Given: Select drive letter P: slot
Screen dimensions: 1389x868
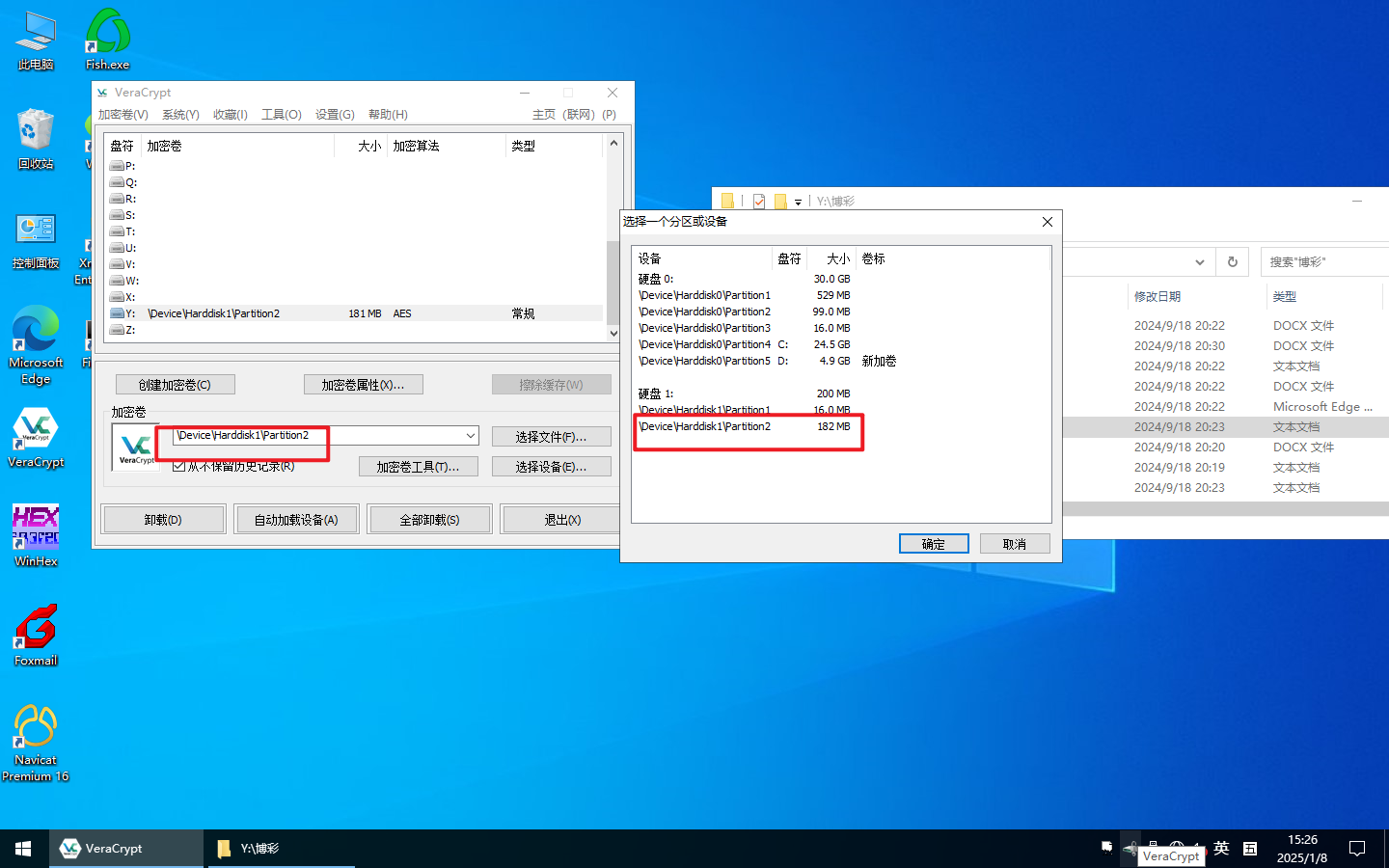Looking at the screenshot, I should tap(123, 166).
